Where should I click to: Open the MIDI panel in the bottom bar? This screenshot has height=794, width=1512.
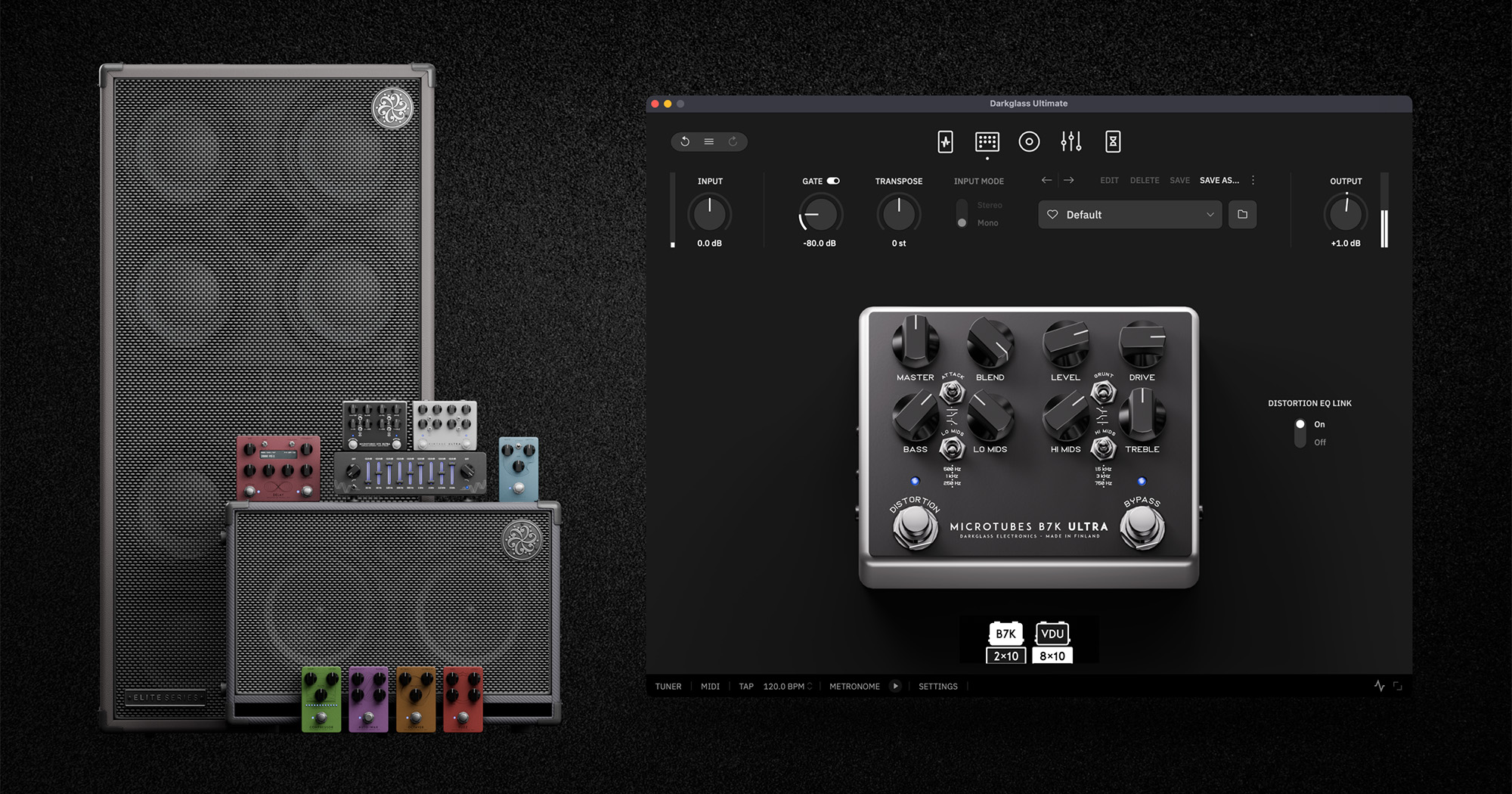pos(709,686)
